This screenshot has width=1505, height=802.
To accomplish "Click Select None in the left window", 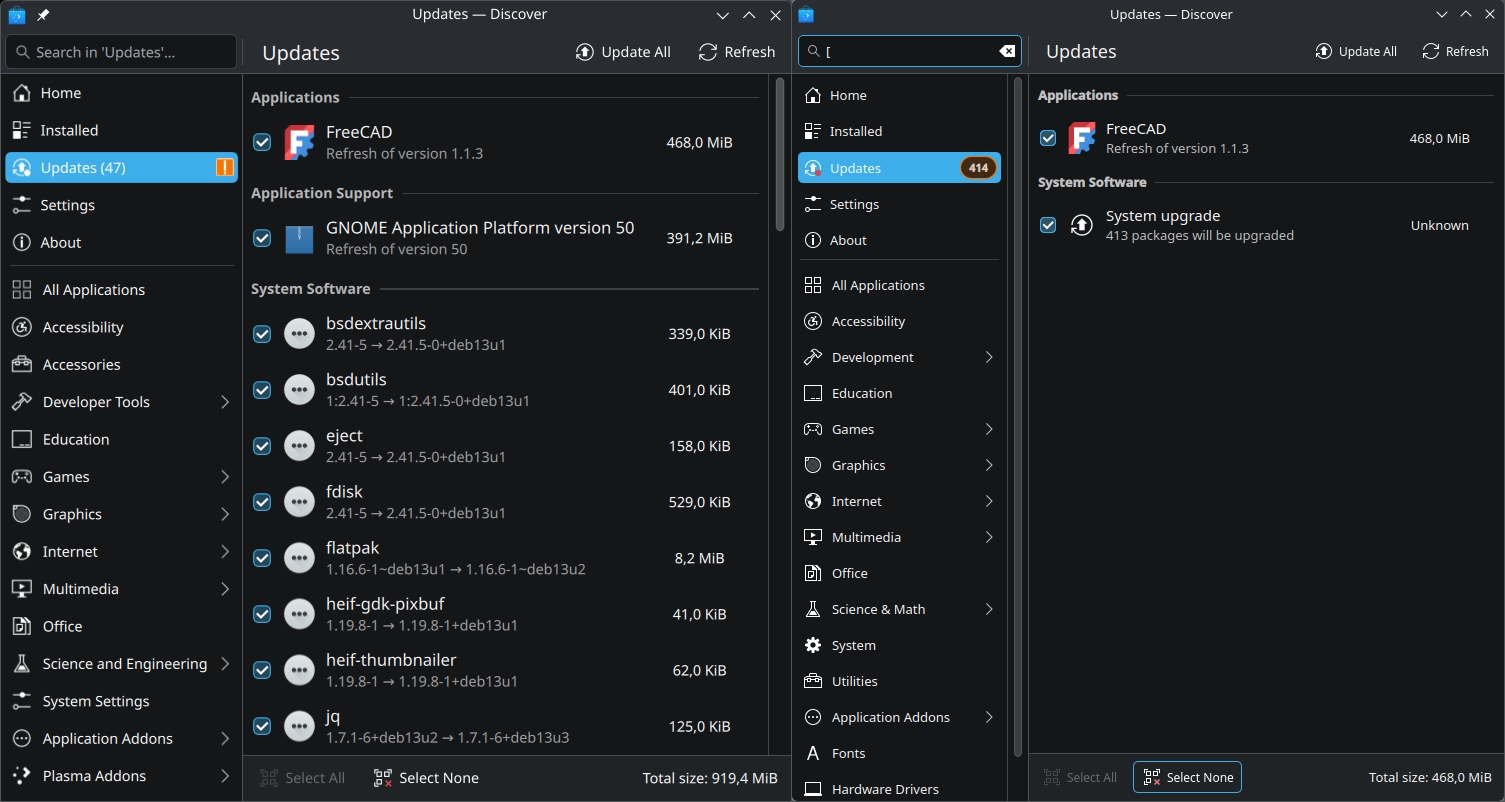I will pos(426,778).
